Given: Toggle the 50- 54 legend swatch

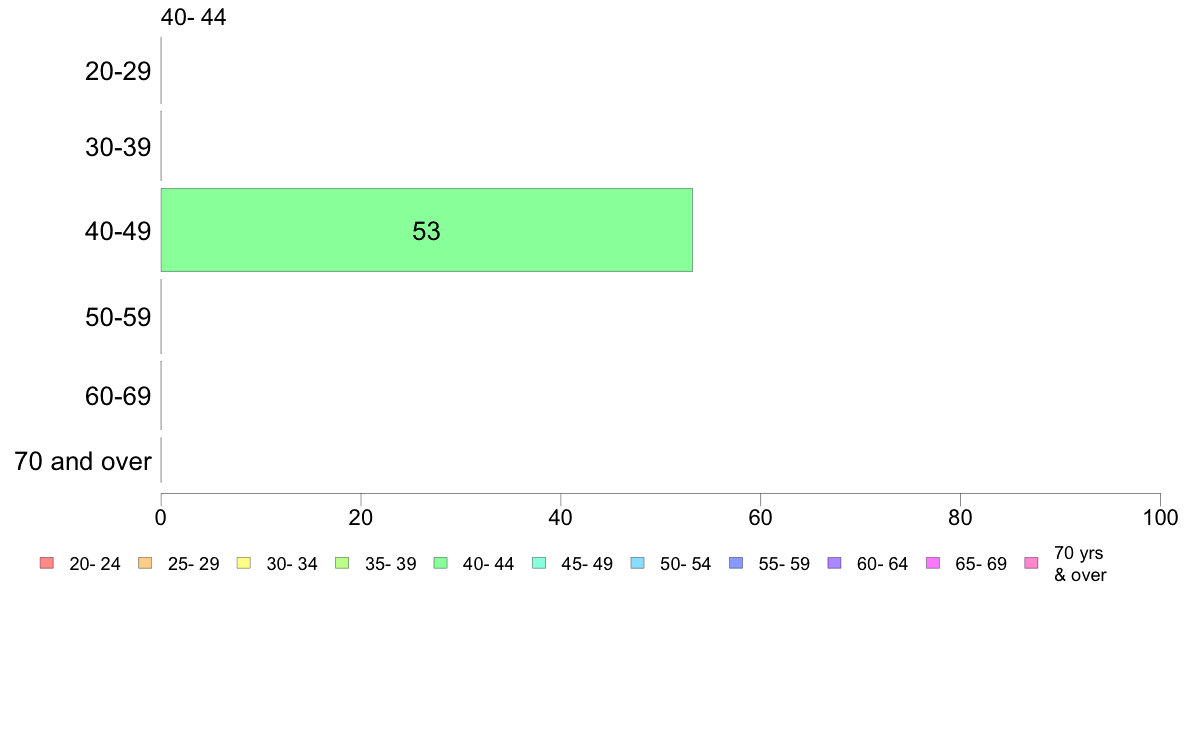Looking at the screenshot, I should [637, 563].
